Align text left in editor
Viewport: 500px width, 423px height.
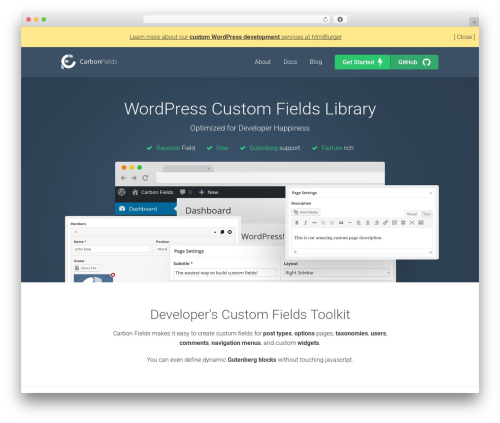click(359, 223)
